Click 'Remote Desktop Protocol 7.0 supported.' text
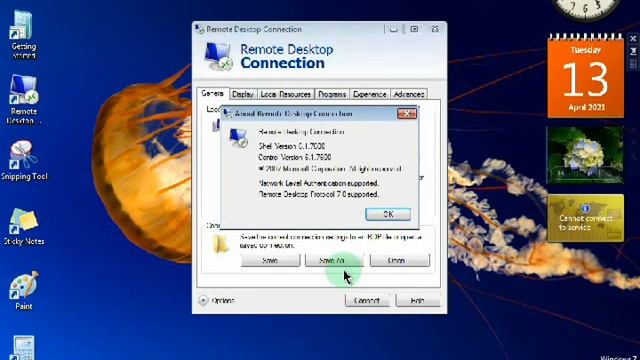 [x=319, y=194]
